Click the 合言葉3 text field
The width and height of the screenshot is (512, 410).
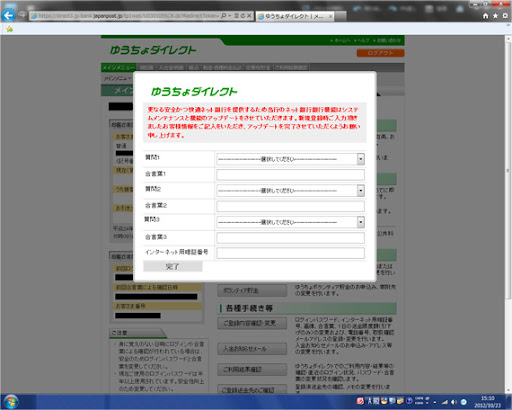(290, 238)
